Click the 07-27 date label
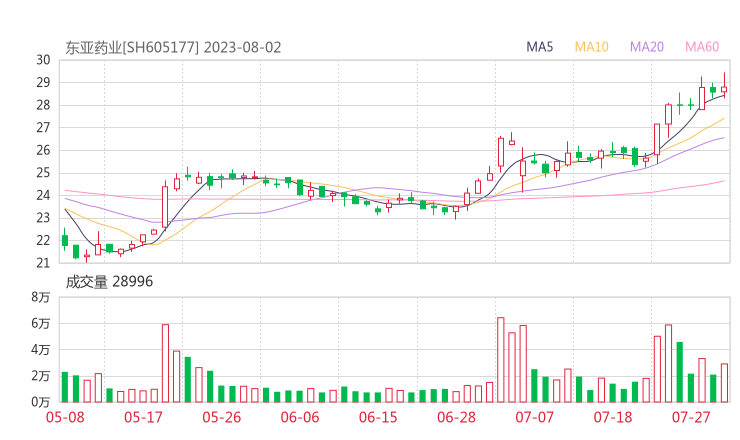Viewport: 740px width, 440px height. (691, 417)
